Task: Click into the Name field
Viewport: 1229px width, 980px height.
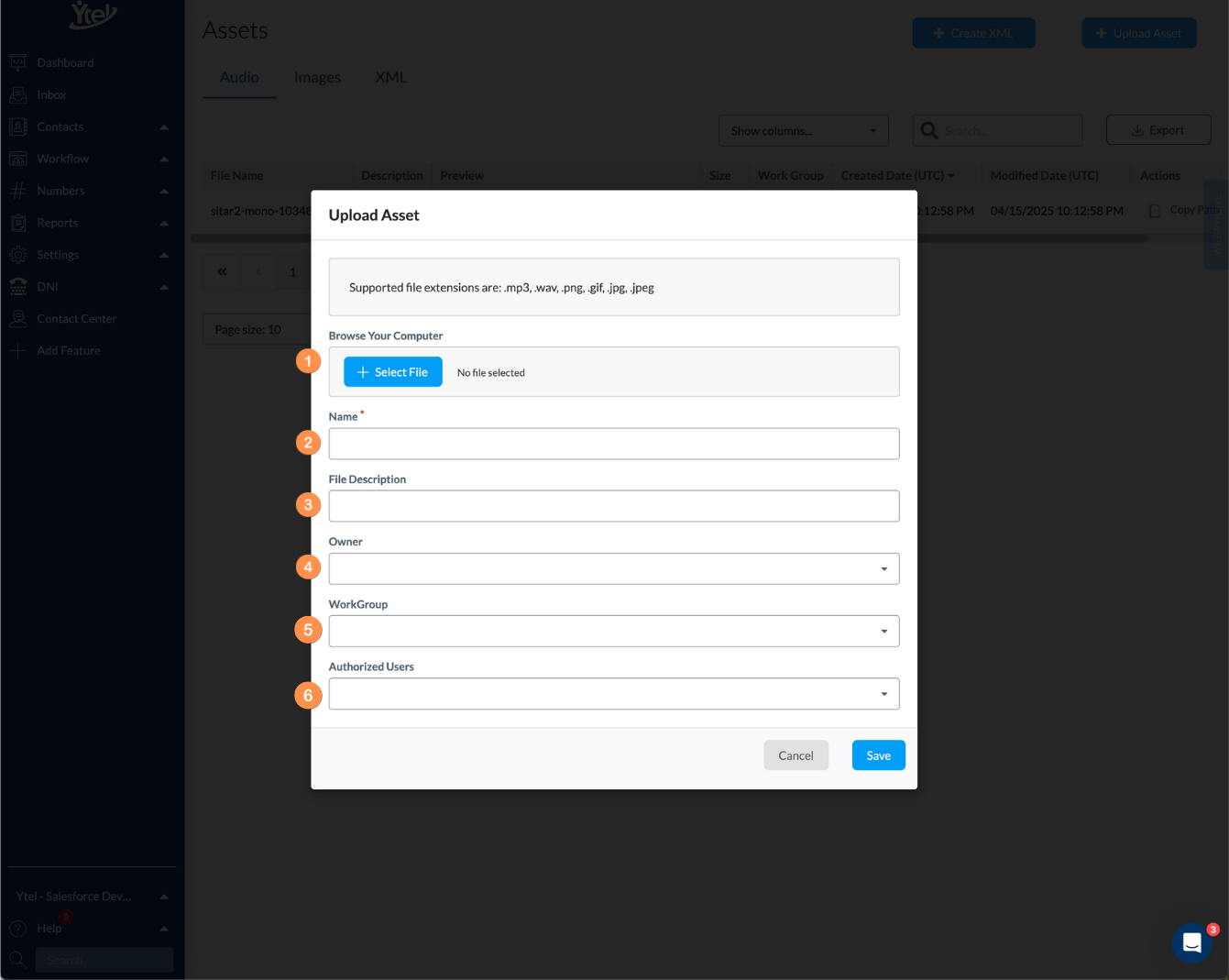Action: point(614,444)
